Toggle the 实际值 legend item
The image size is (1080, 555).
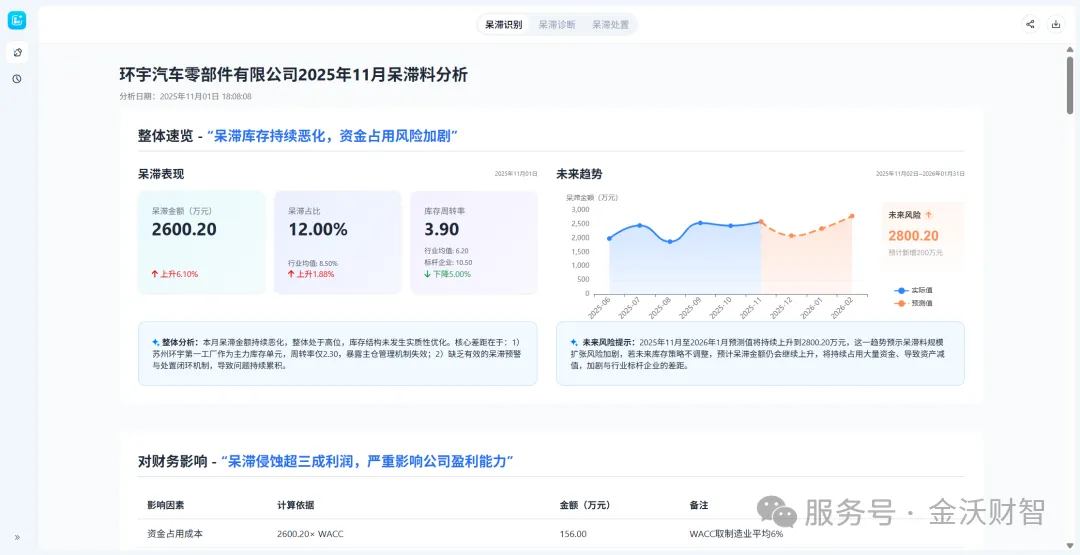coord(913,290)
